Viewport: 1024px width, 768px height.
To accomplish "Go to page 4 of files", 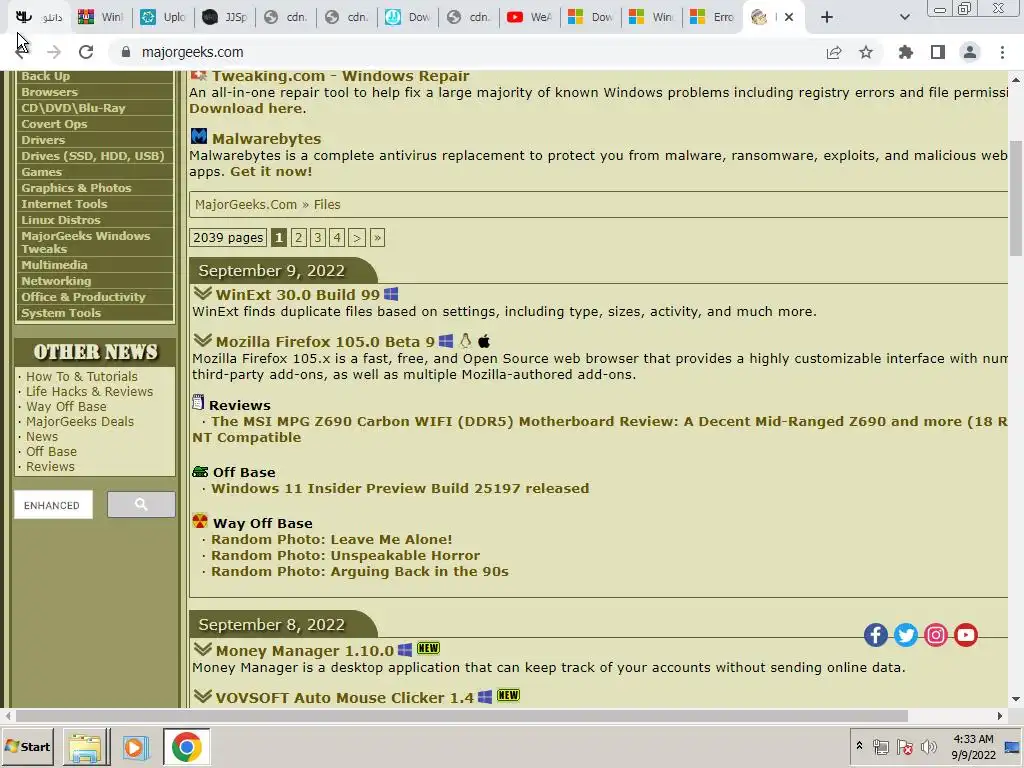I will [337, 238].
